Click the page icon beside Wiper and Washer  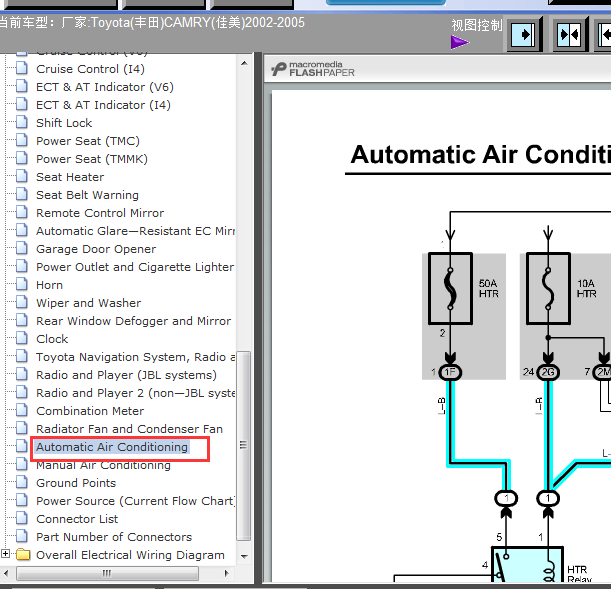(x=22, y=302)
